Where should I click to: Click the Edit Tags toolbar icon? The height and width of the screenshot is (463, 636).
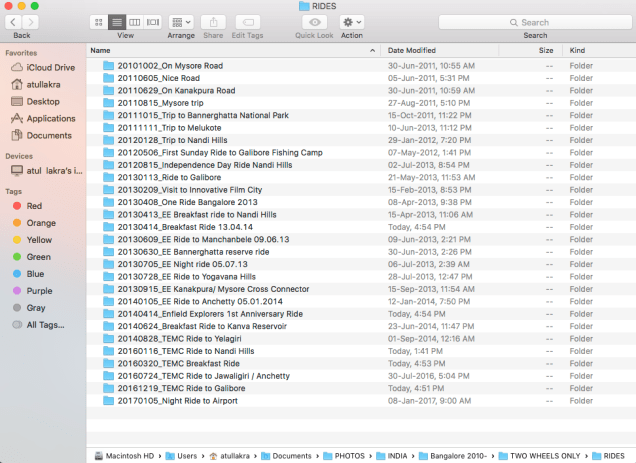247,21
